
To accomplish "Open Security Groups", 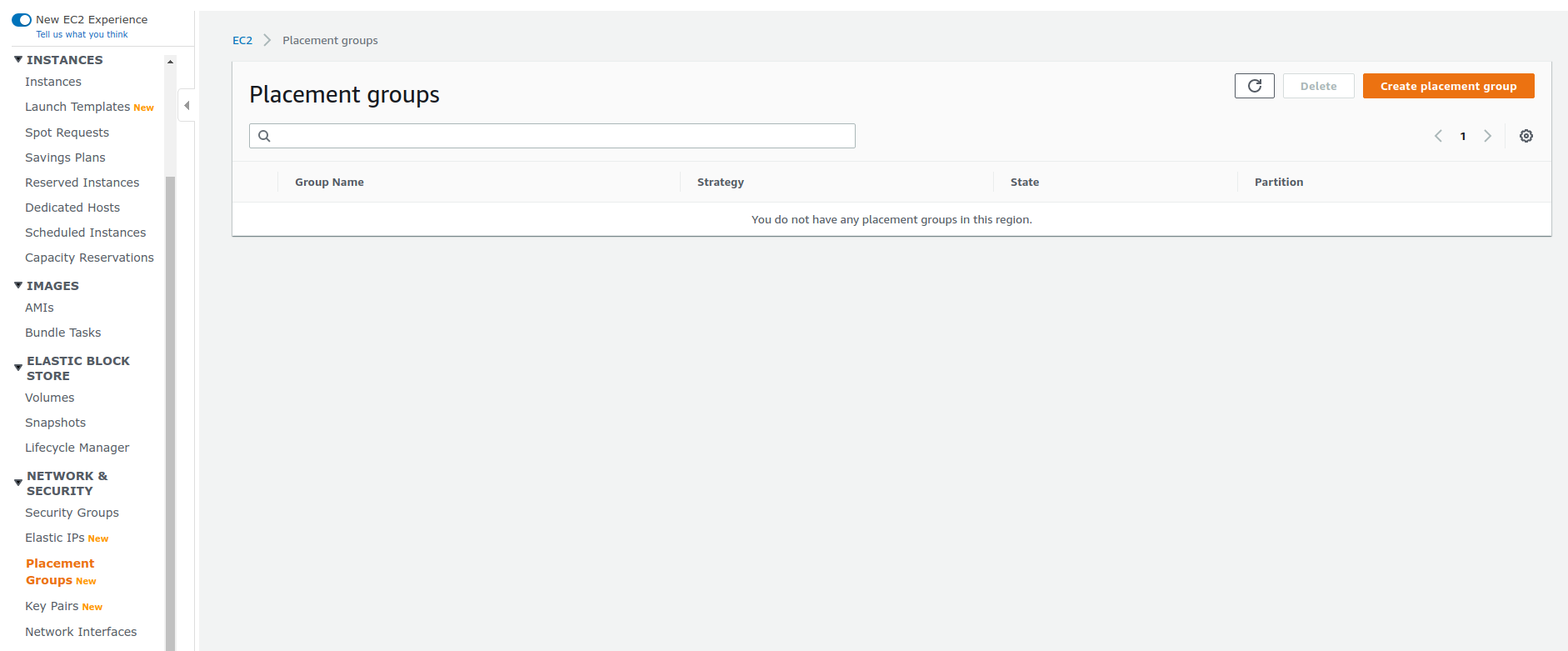I will (x=72, y=513).
